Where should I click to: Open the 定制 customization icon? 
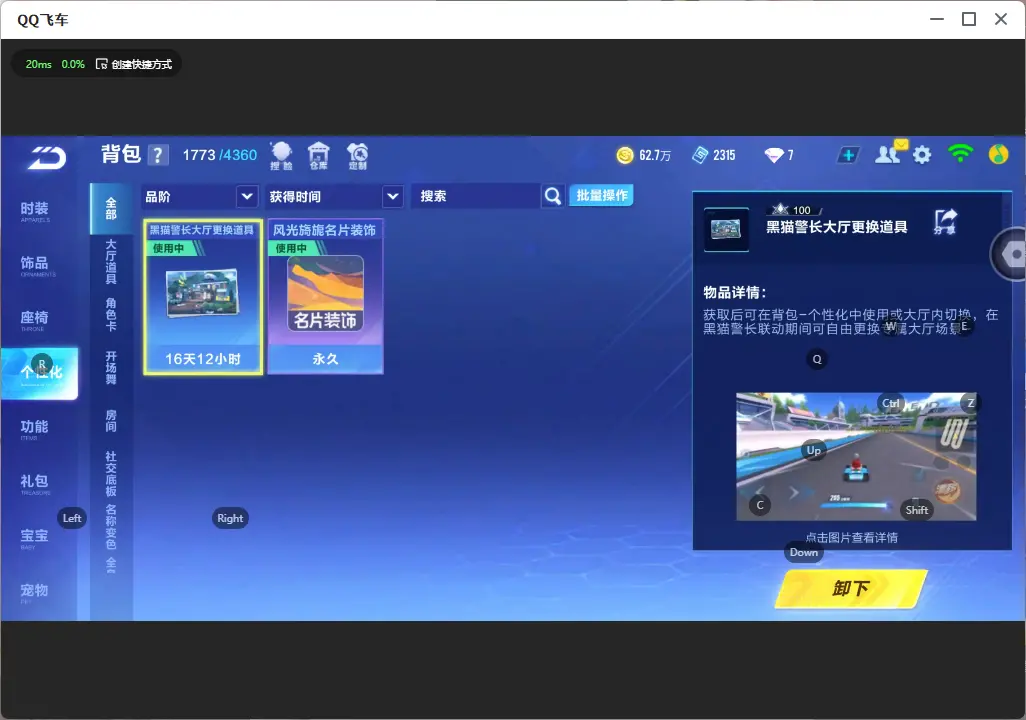coord(357,156)
